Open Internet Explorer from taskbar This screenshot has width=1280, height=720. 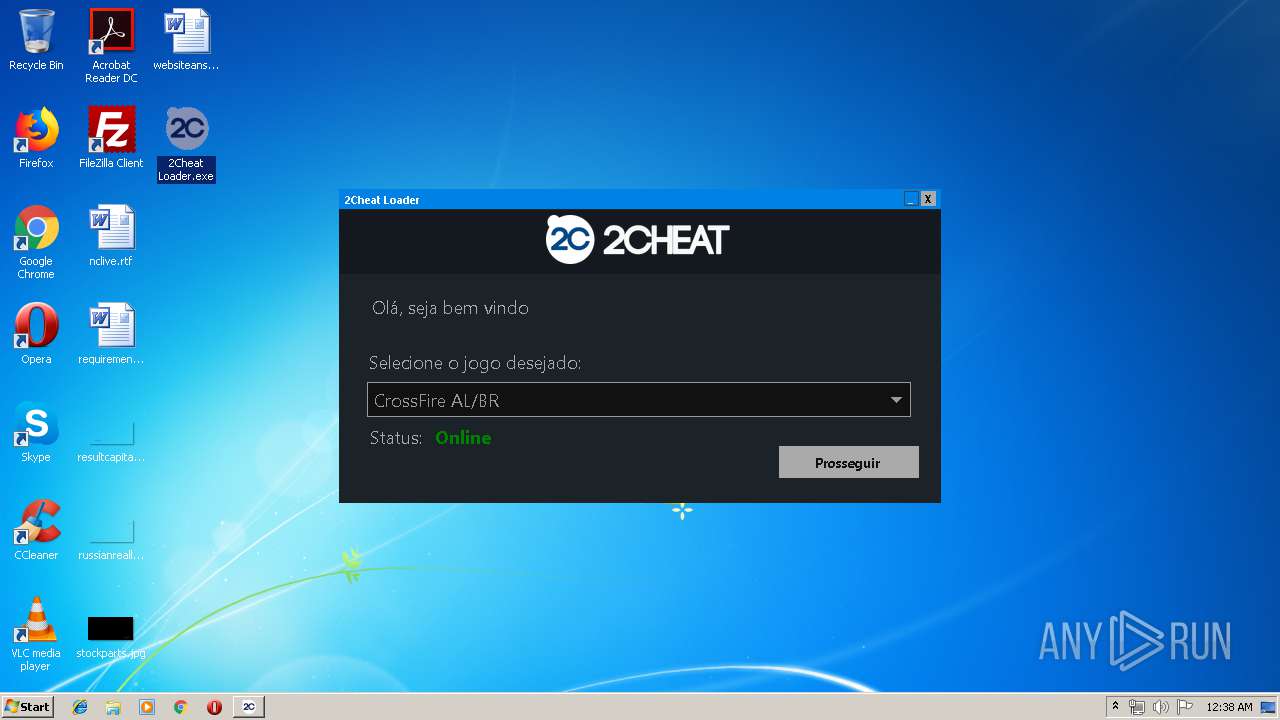pyautogui.click(x=80, y=707)
